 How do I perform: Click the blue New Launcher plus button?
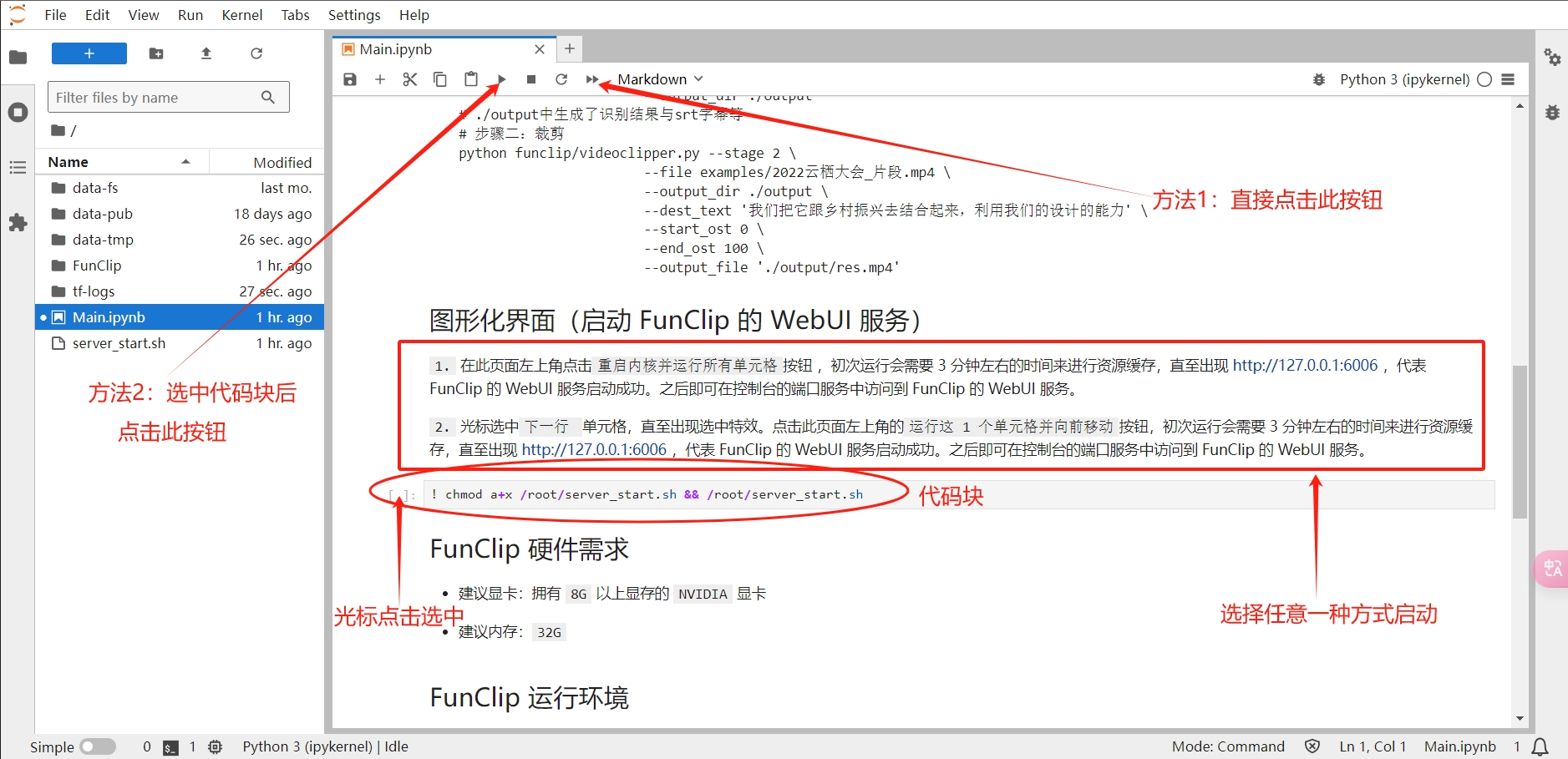[x=89, y=53]
